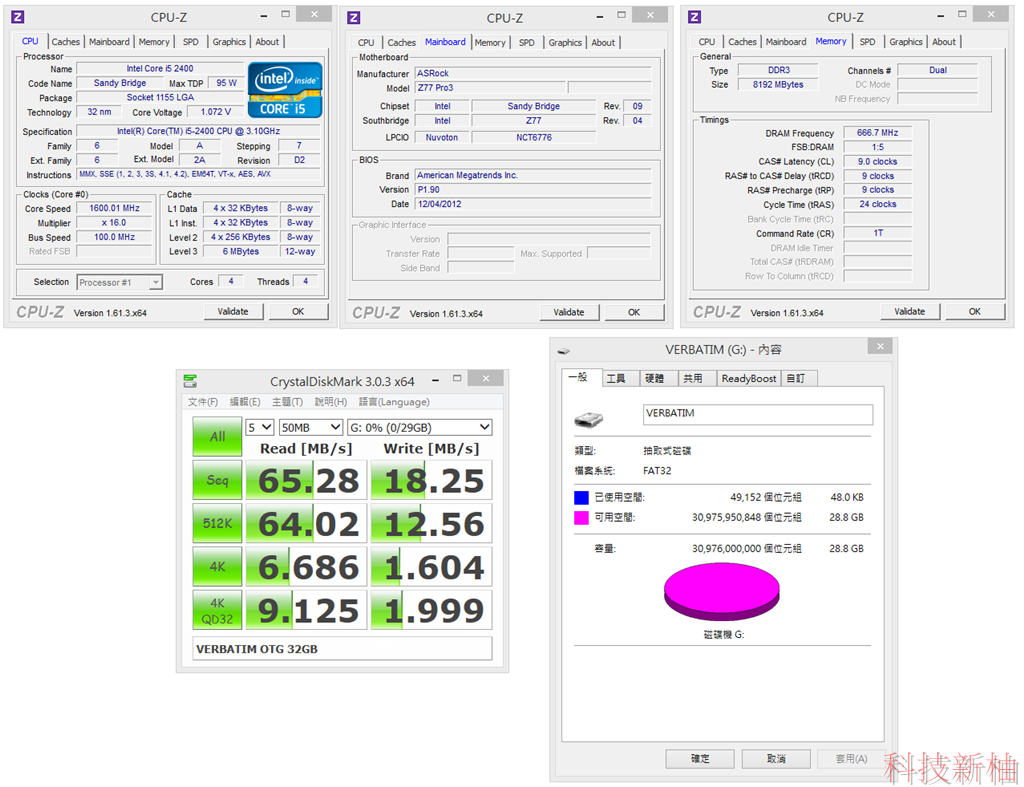Run the Seq benchmark test
This screenshot has height=787, width=1024.
pos(217,480)
